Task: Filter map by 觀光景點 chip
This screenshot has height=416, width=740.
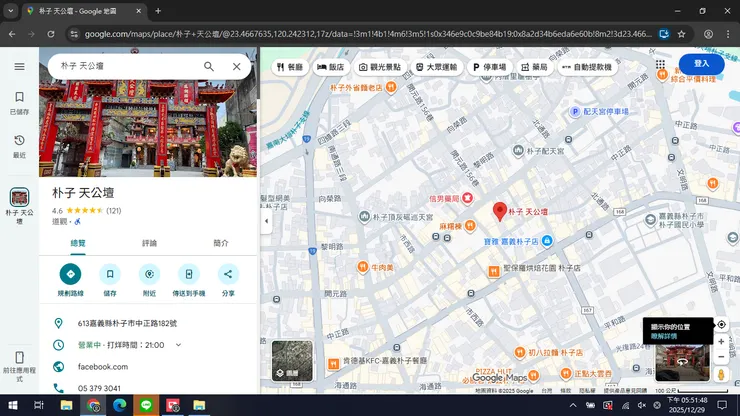Action: pos(380,67)
